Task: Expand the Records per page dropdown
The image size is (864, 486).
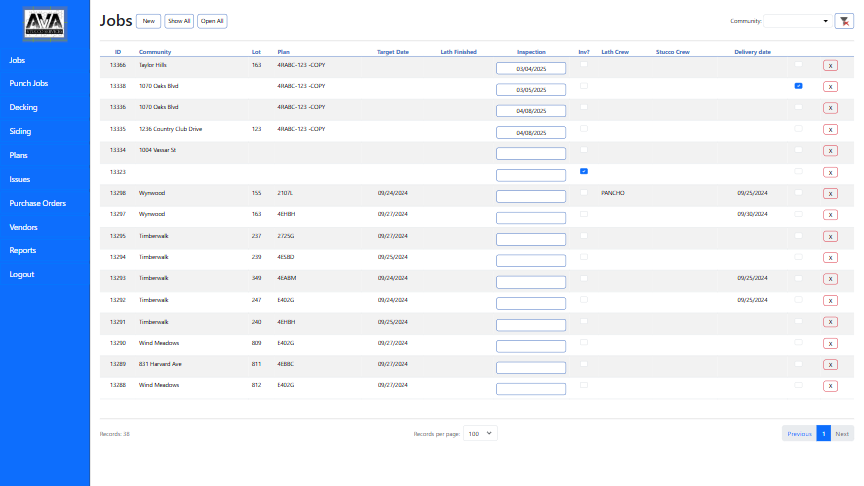Action: 481,434
